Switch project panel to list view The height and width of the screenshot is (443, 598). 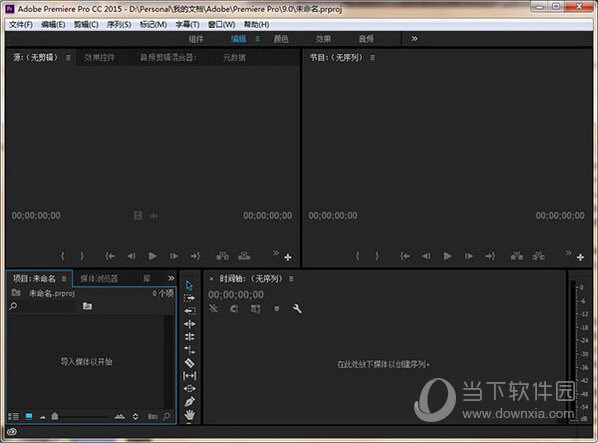tap(13, 416)
